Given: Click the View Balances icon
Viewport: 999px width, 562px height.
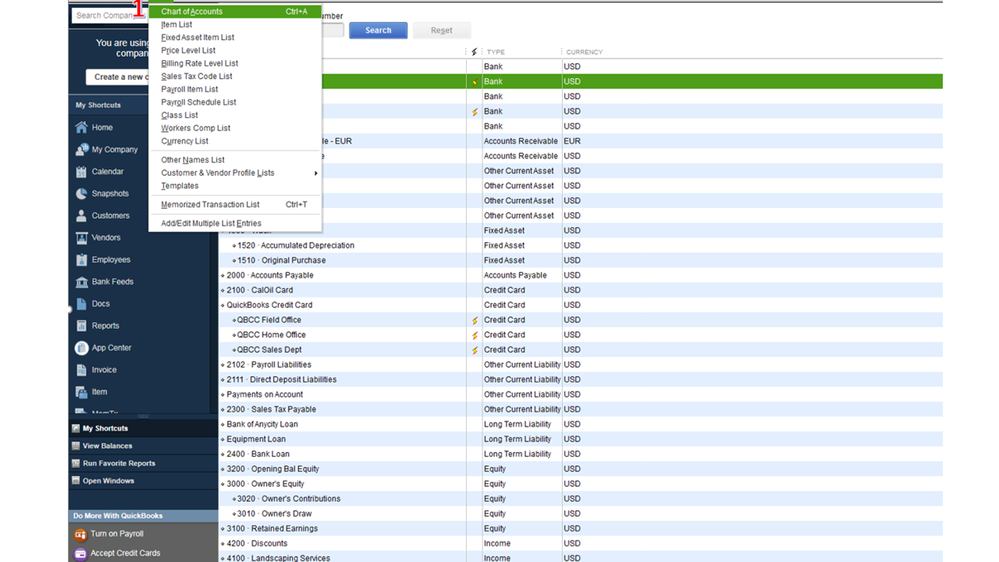Looking at the screenshot, I should click(x=76, y=446).
